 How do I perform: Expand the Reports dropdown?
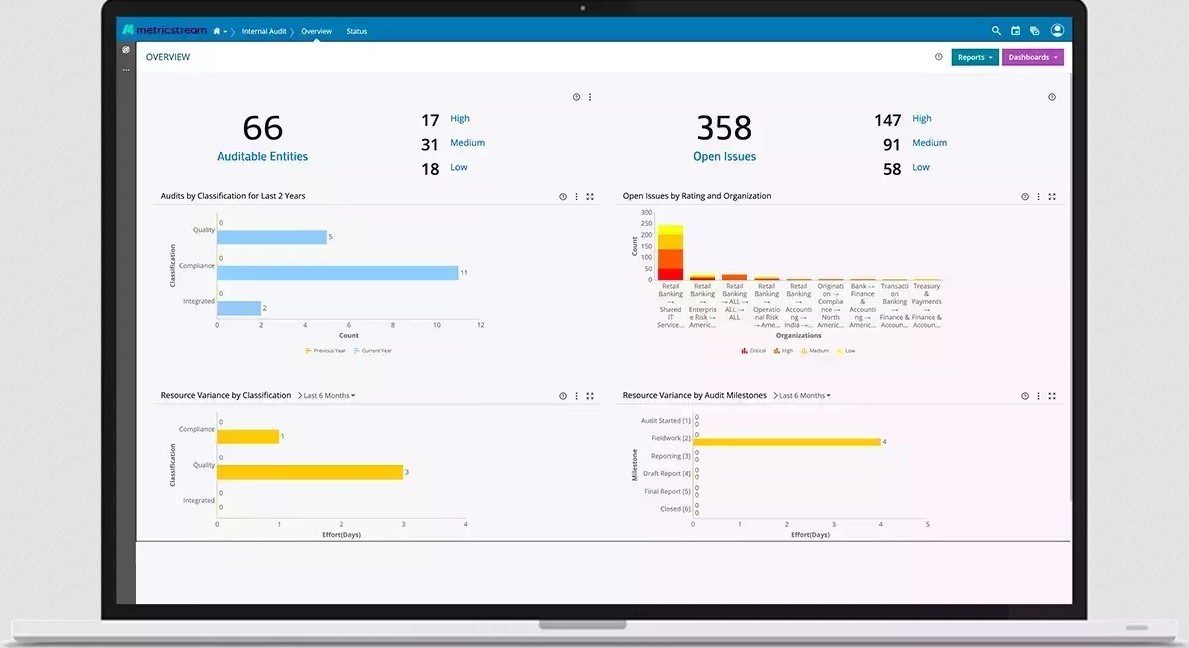click(x=975, y=57)
